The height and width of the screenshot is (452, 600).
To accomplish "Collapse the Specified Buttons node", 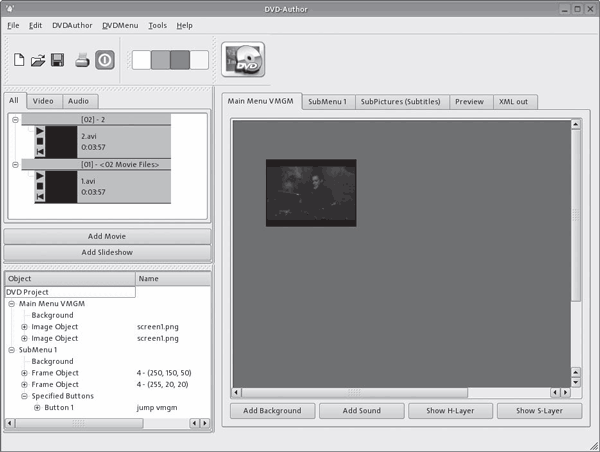I will 24,396.
